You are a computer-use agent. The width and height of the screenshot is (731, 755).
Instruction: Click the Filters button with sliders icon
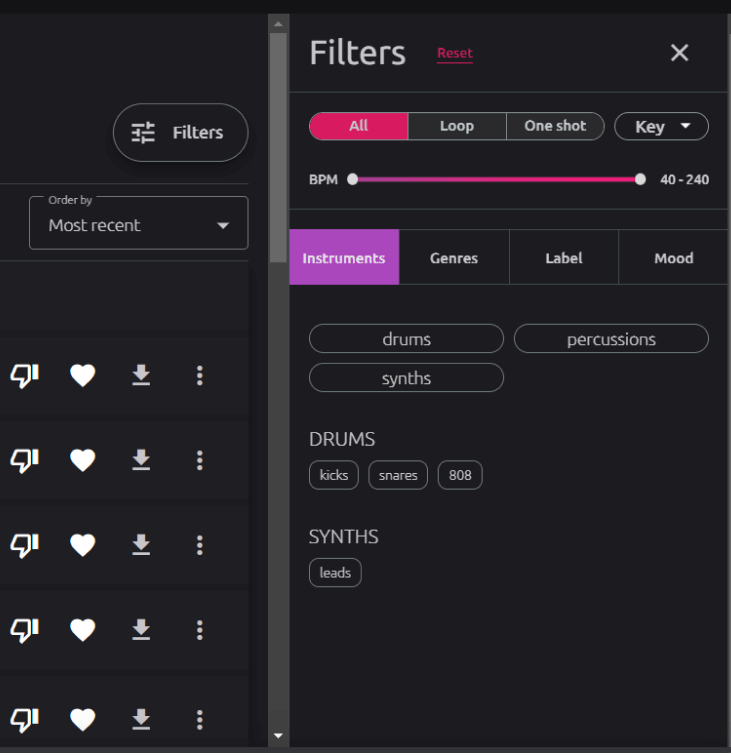(181, 132)
